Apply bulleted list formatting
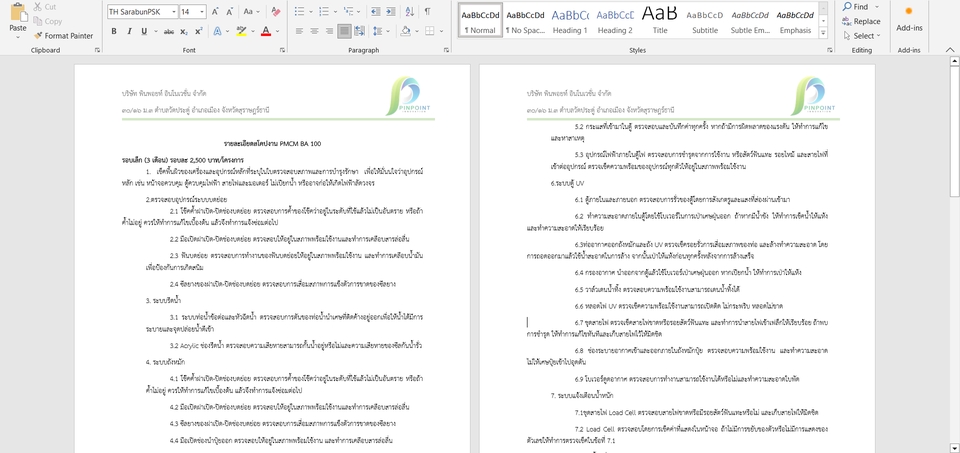The height and width of the screenshot is (453, 960). (x=299, y=12)
